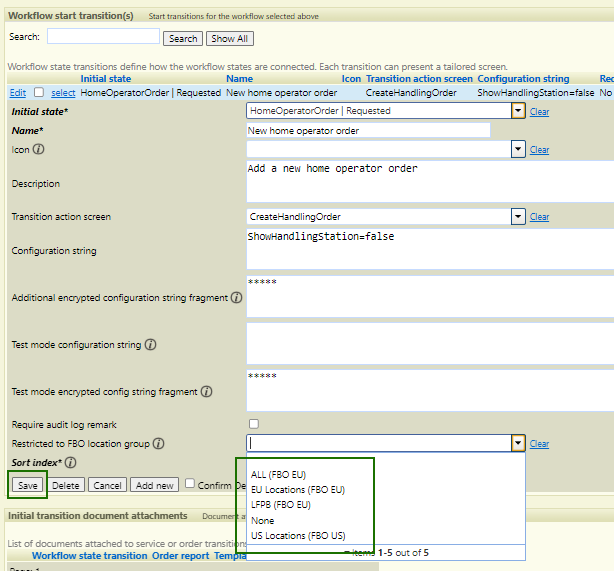Image resolution: width=614 pixels, height=571 pixels.
Task: Clear the Icon field
Action: point(539,150)
